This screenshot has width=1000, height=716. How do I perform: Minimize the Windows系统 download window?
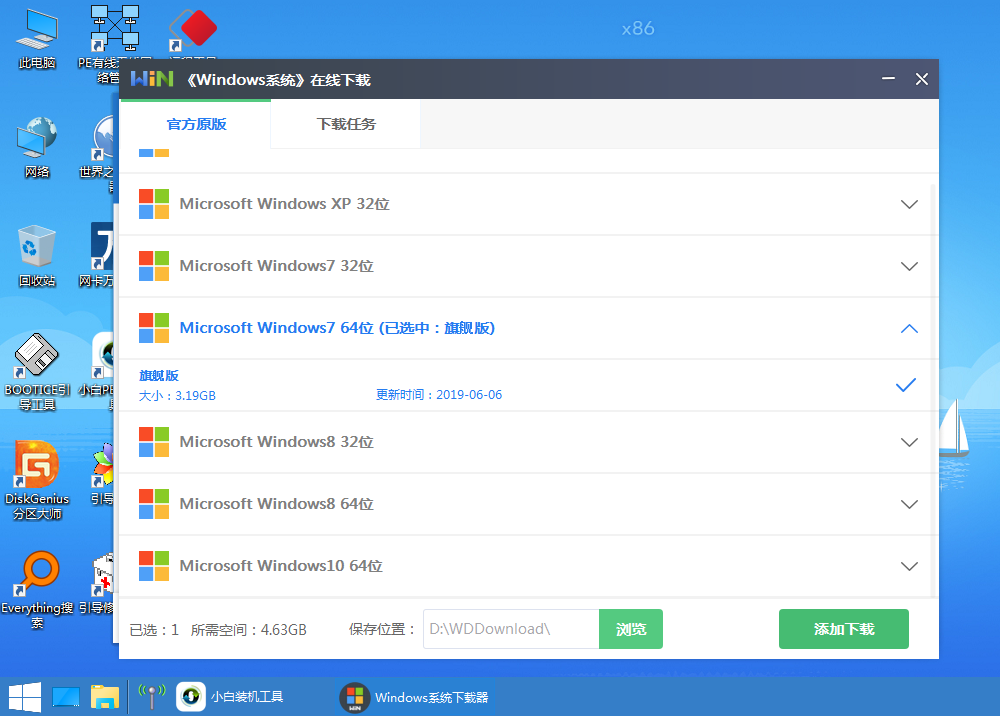(x=888, y=79)
